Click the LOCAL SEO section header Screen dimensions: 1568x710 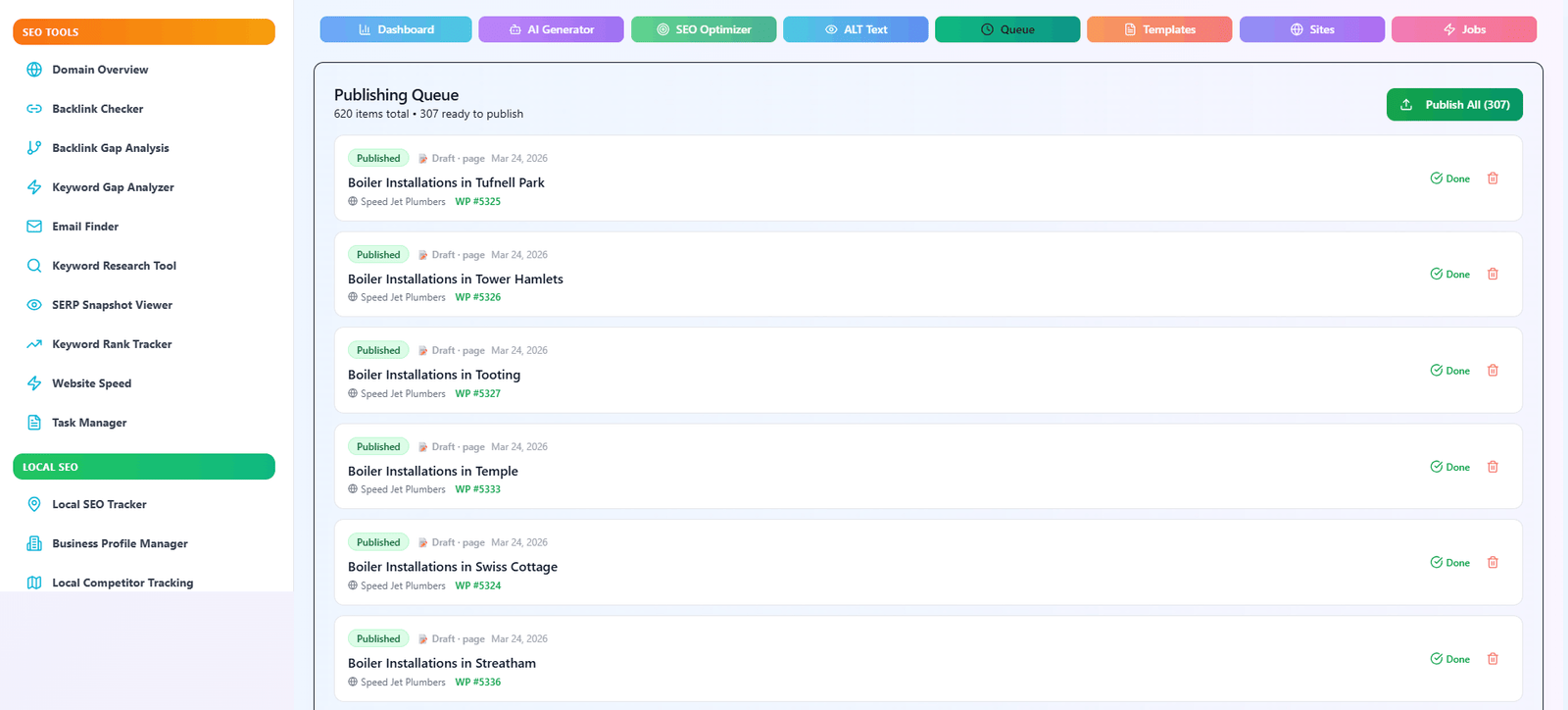[144, 467]
